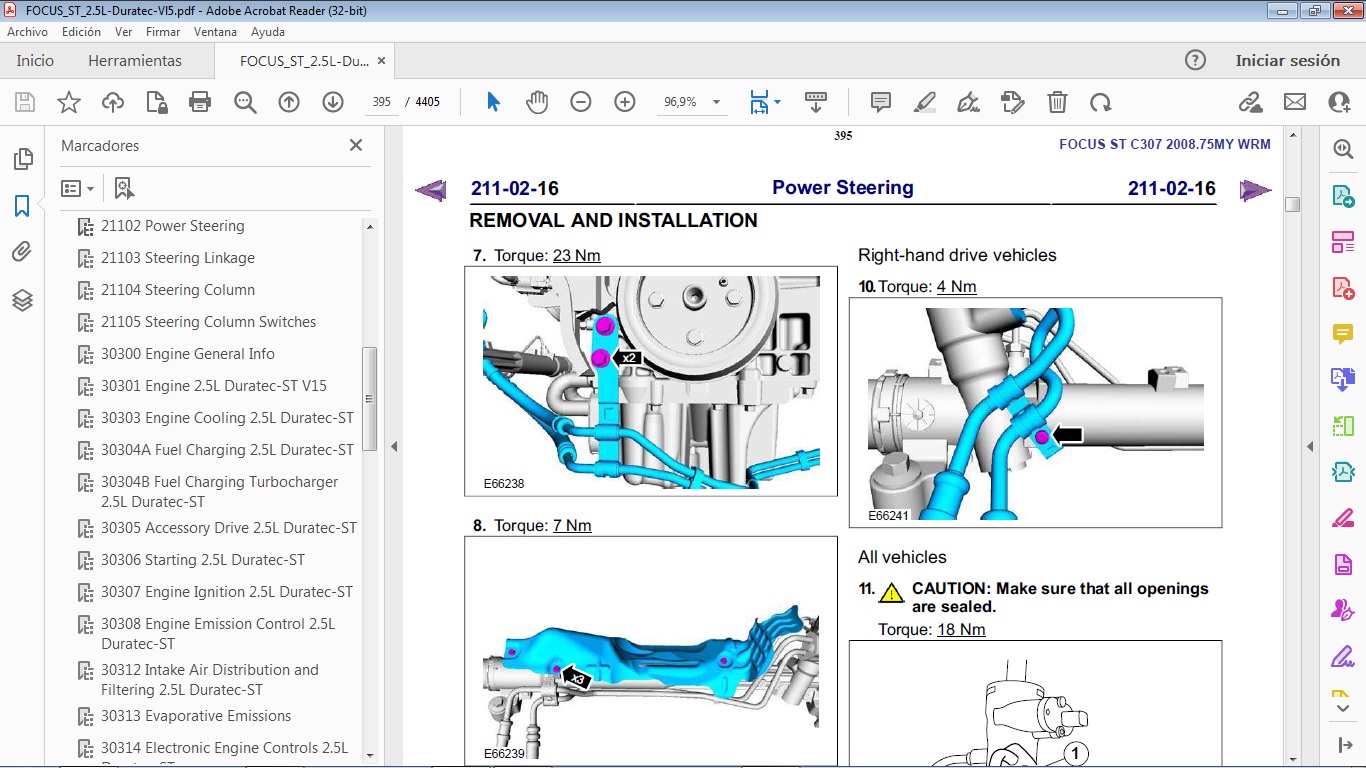The height and width of the screenshot is (768, 1366).
Task: Click the bookmarks ribbon panel icon
Action: (x=22, y=206)
